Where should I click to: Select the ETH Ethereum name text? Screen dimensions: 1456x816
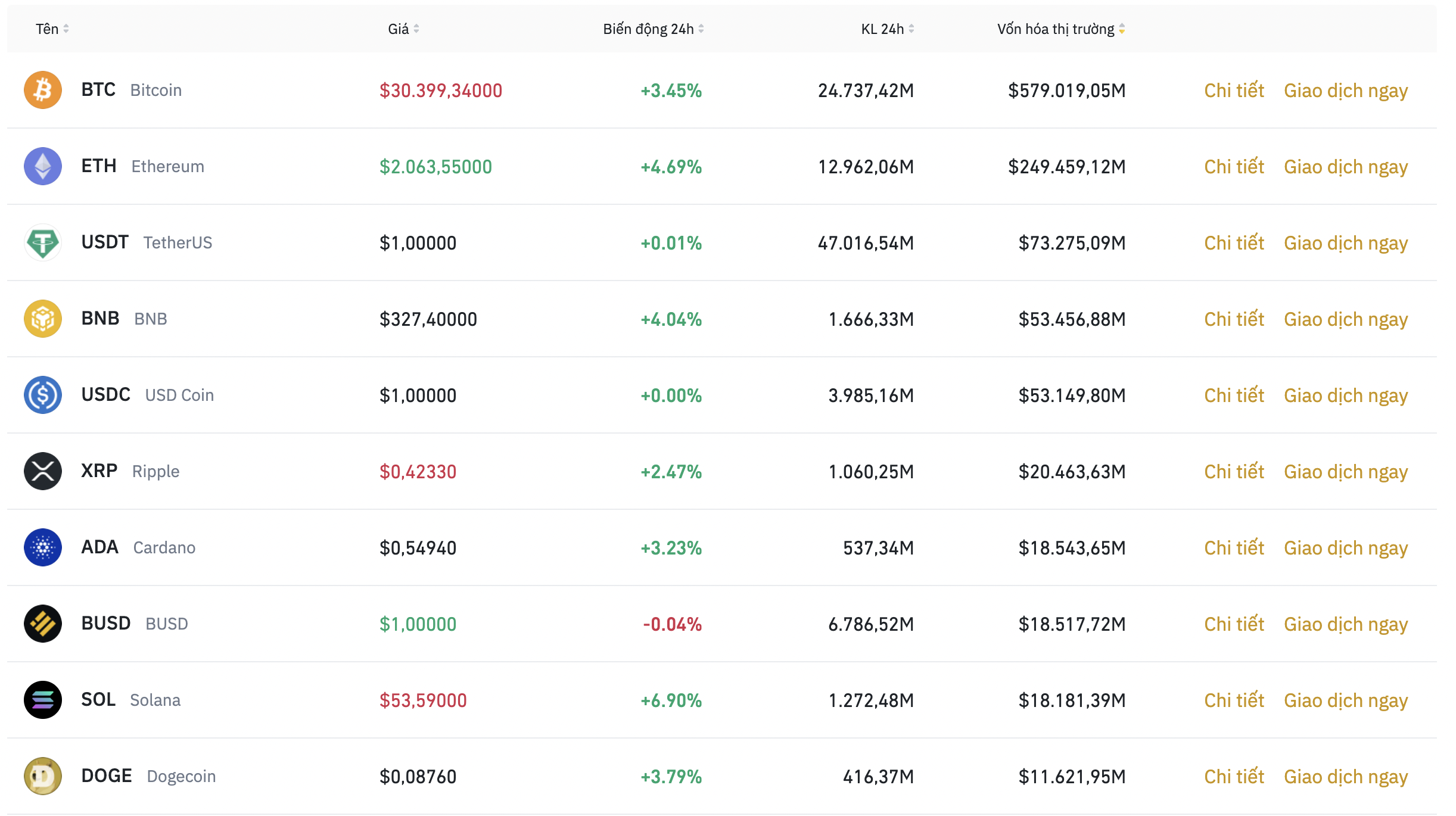[143, 166]
